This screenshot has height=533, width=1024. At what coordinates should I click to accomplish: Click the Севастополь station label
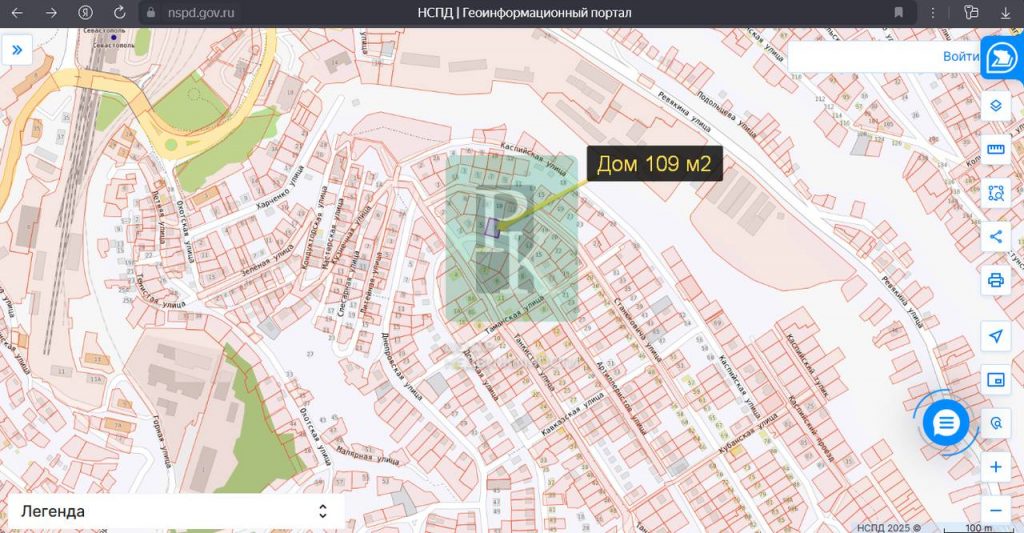point(113,46)
